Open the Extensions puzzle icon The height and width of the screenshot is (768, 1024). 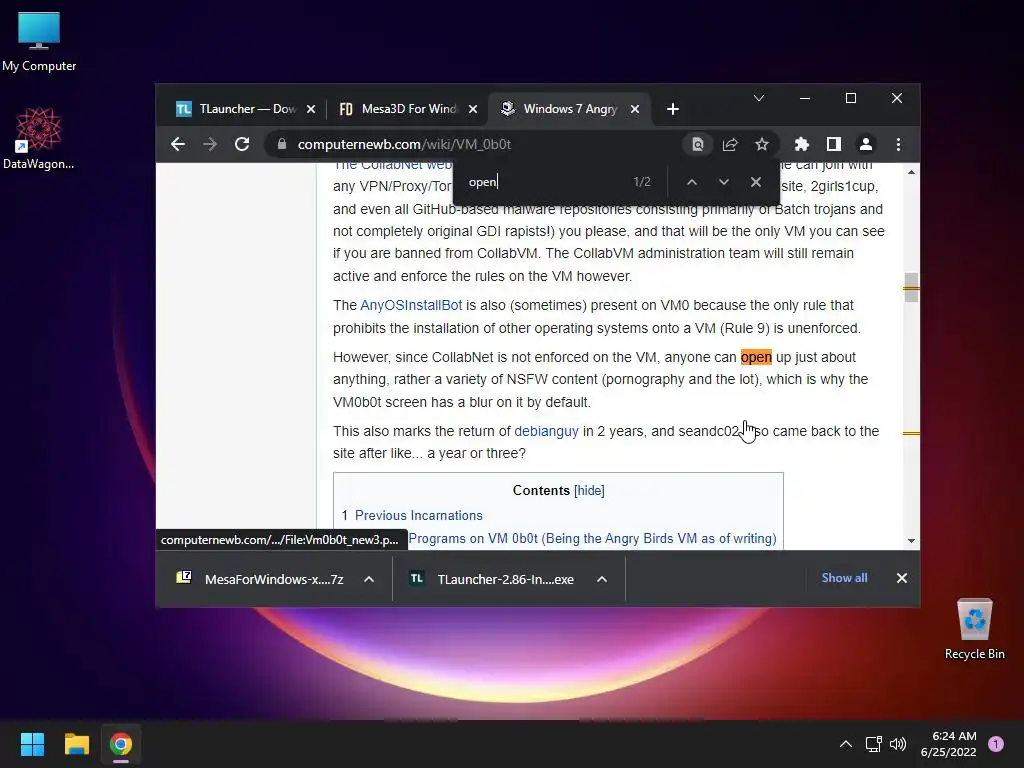coord(801,144)
